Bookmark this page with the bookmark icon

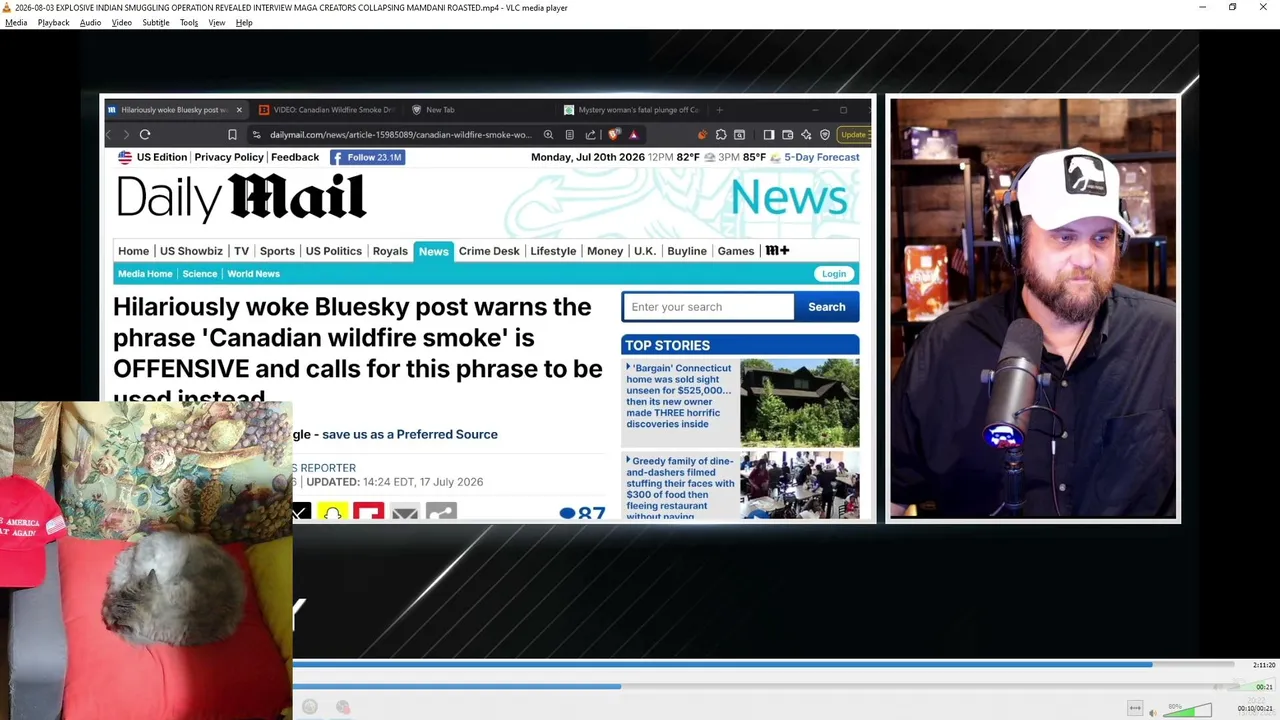(x=232, y=135)
